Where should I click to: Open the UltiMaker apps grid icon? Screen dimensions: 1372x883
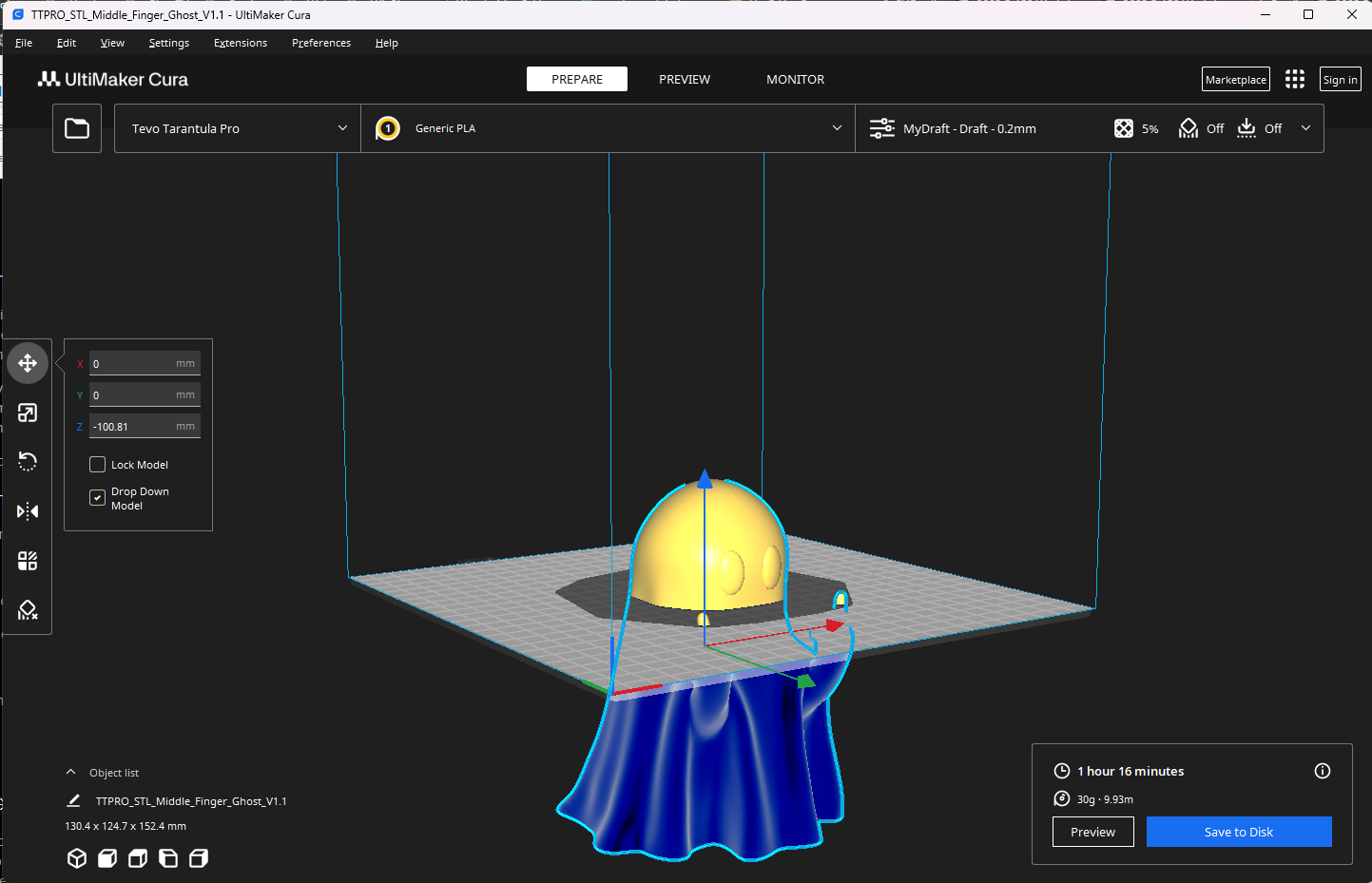[x=1294, y=80]
